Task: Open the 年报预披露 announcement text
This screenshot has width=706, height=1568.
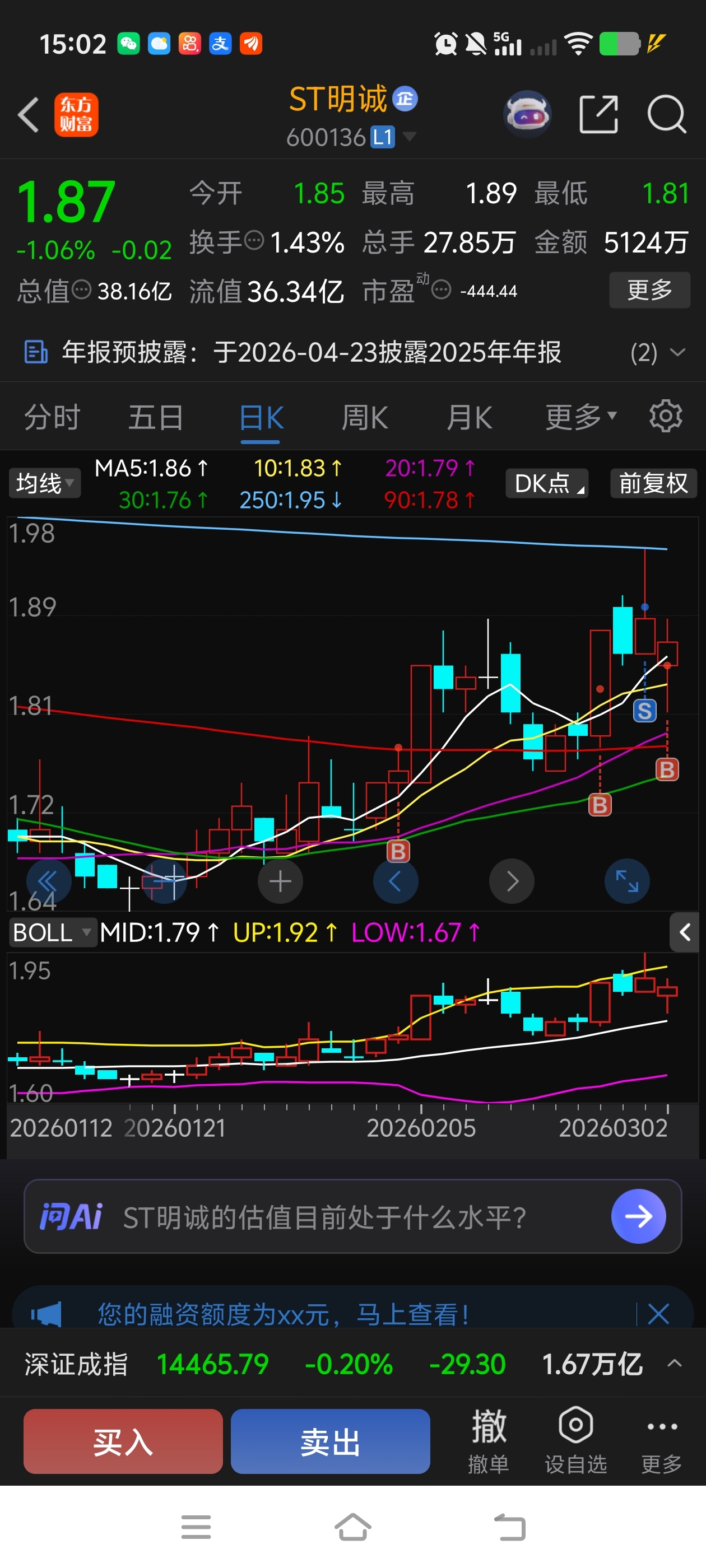Action: pyautogui.click(x=312, y=352)
